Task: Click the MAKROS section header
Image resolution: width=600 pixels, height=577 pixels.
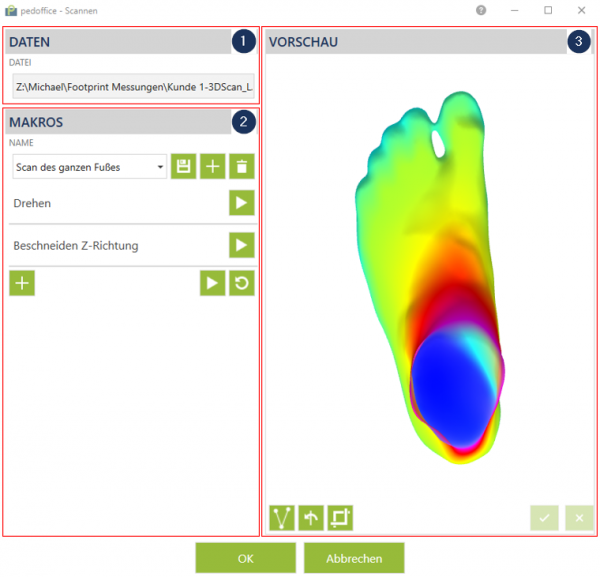Action: [118, 122]
